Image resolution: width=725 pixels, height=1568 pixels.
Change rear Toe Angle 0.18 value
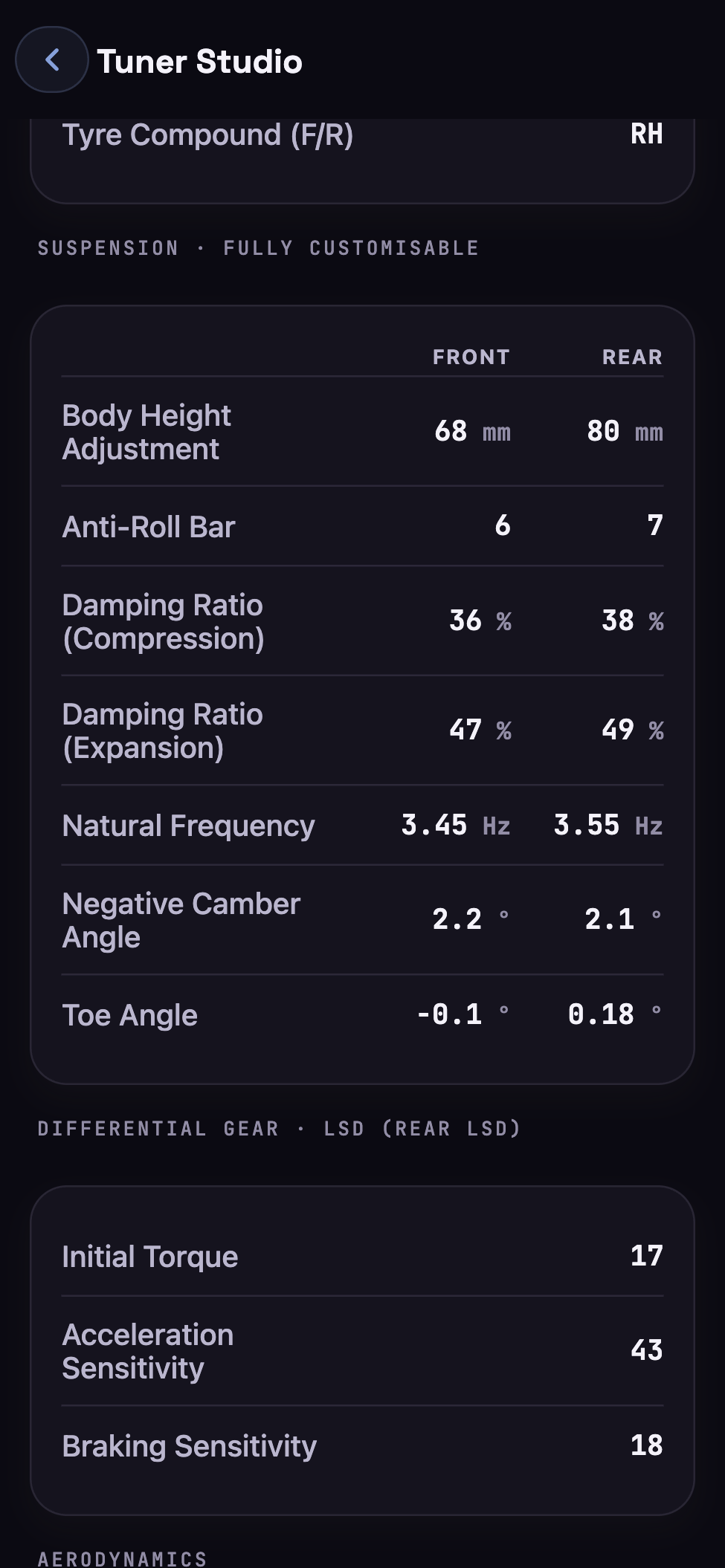(616, 1015)
